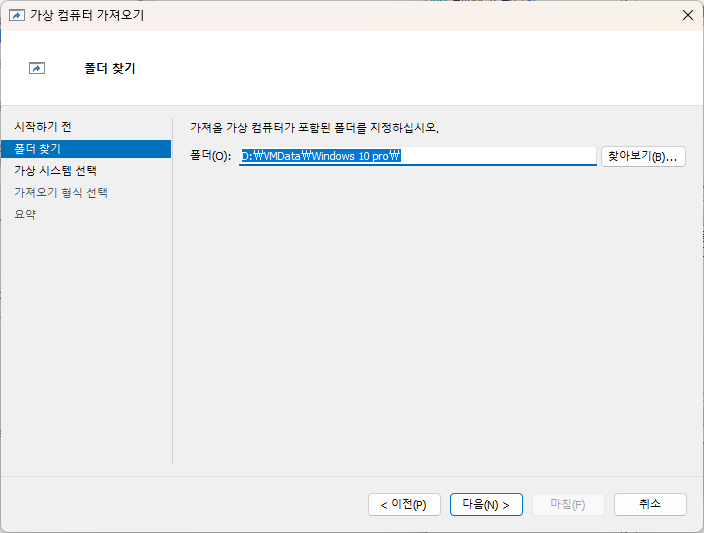Click the title text 가상 컴퓨터 가져오기
This screenshot has height=533, width=704.
click(87, 15)
